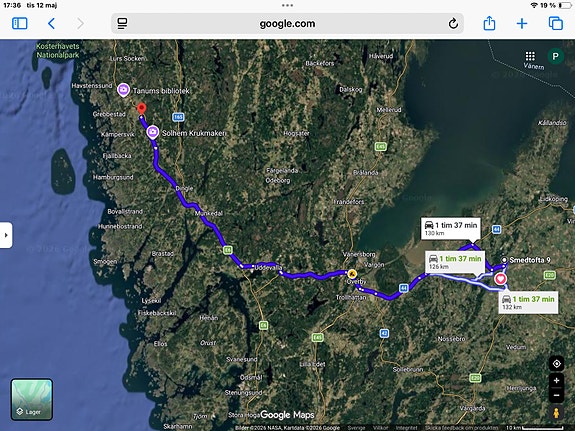This screenshot has height=431, width=575.
Task: Reload the google.com page
Action: point(453,23)
